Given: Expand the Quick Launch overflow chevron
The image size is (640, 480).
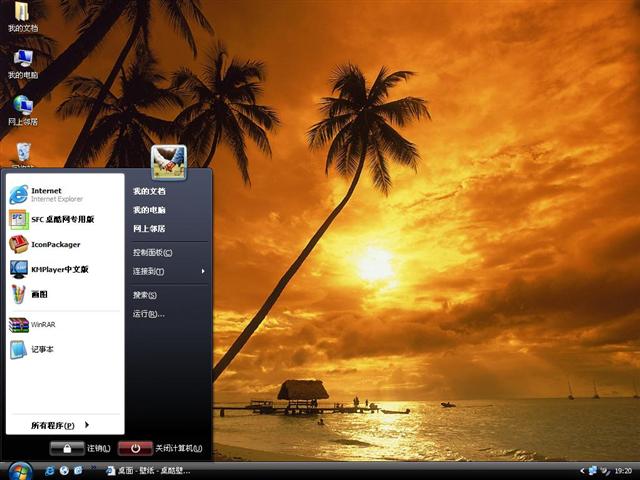Looking at the screenshot, I should pyautogui.click(x=93, y=467).
